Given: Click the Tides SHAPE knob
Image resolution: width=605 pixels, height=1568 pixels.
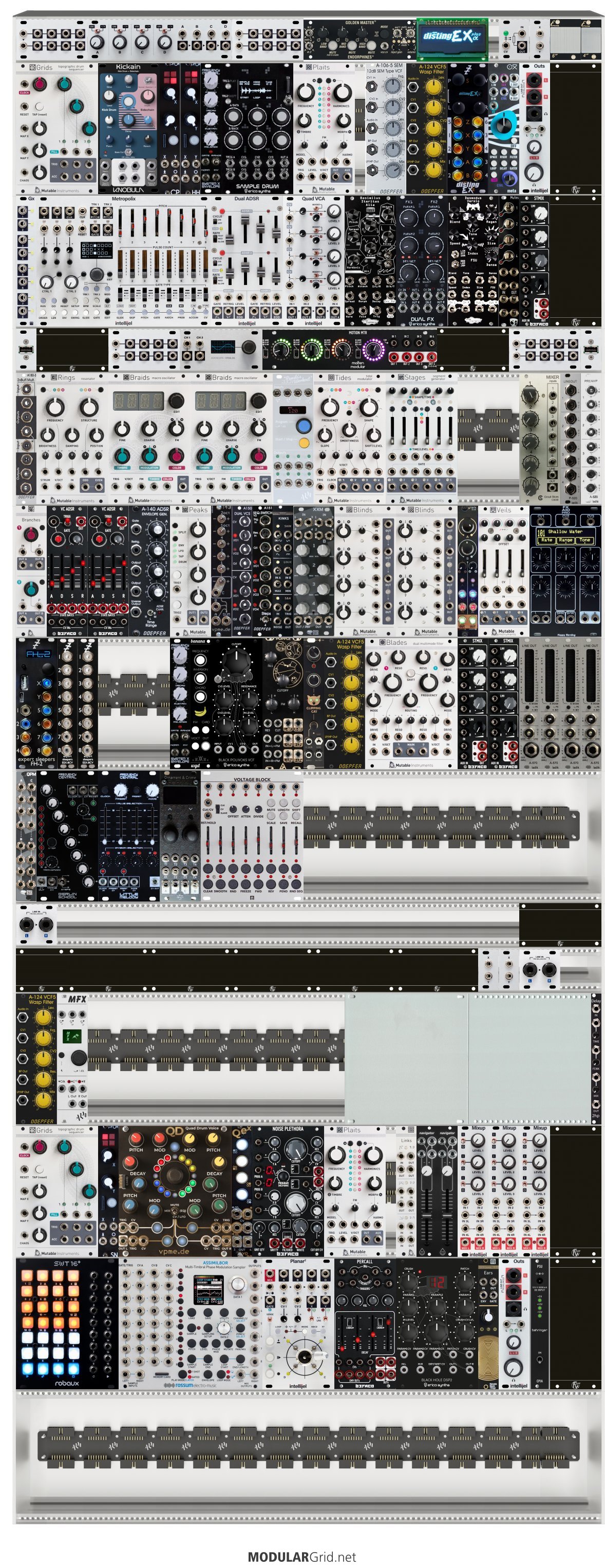Looking at the screenshot, I should click(x=368, y=407).
